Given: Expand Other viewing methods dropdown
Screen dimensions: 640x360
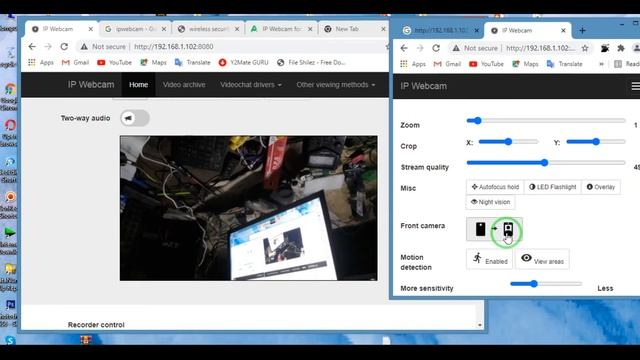Looking at the screenshot, I should click(x=336, y=85).
